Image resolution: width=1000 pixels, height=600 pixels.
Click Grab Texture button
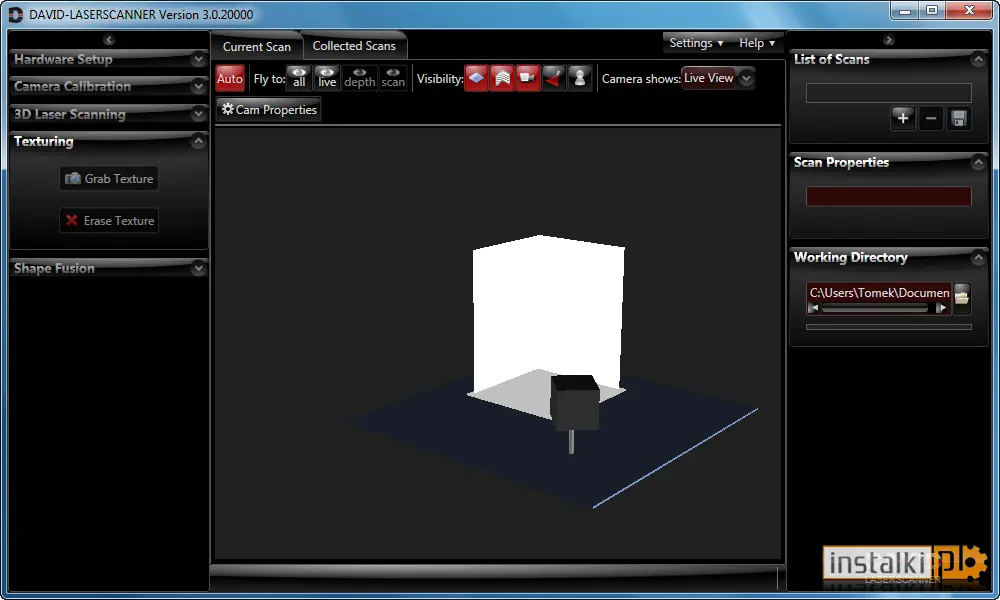pos(109,179)
